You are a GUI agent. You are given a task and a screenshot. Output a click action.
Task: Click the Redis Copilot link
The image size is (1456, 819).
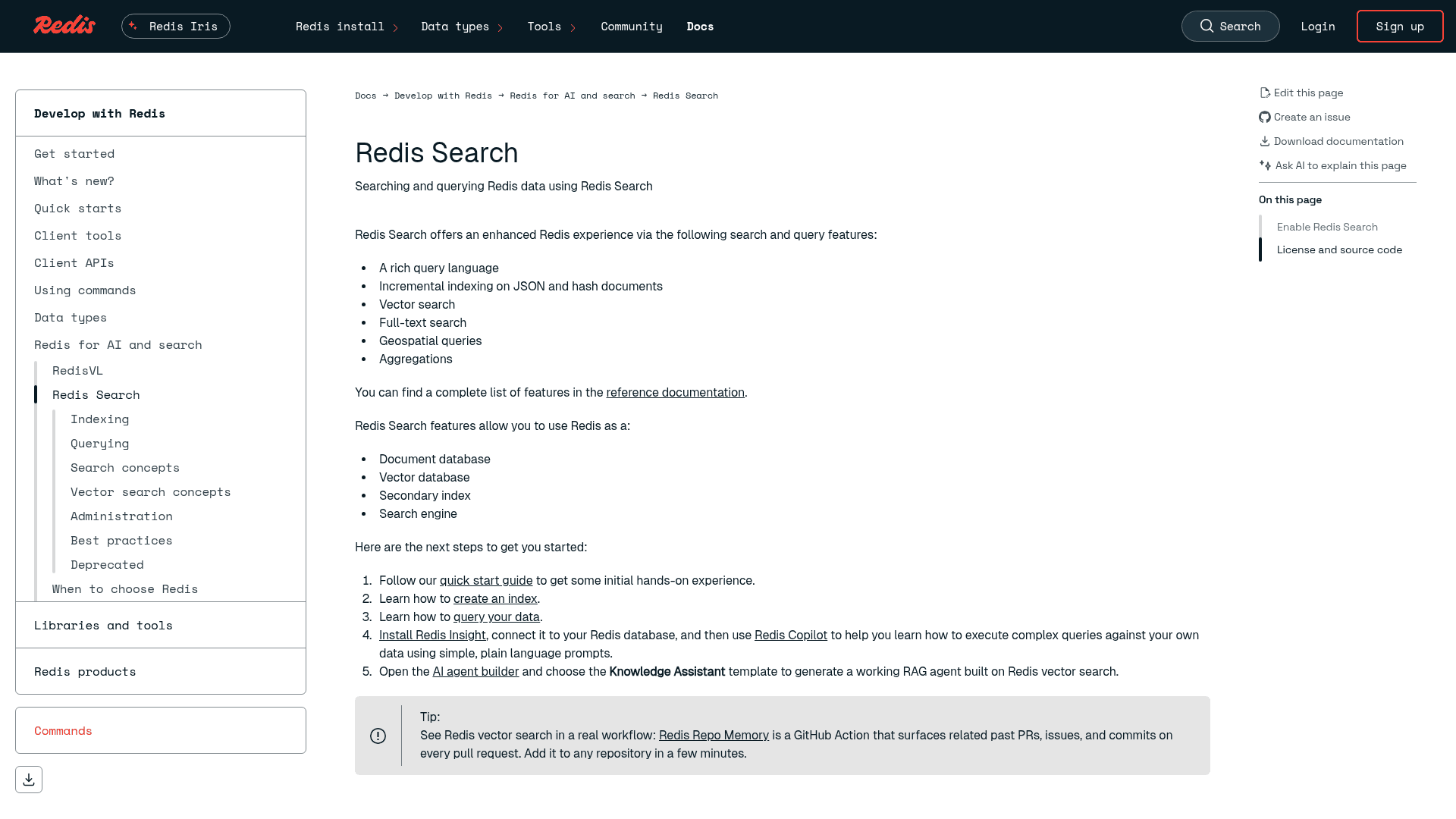[791, 635]
